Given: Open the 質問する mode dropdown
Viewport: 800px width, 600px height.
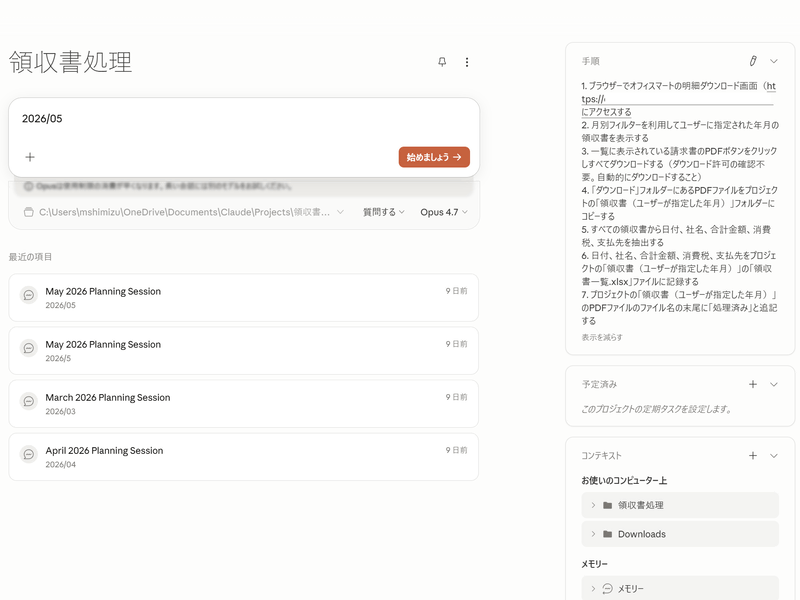Looking at the screenshot, I should (x=384, y=212).
